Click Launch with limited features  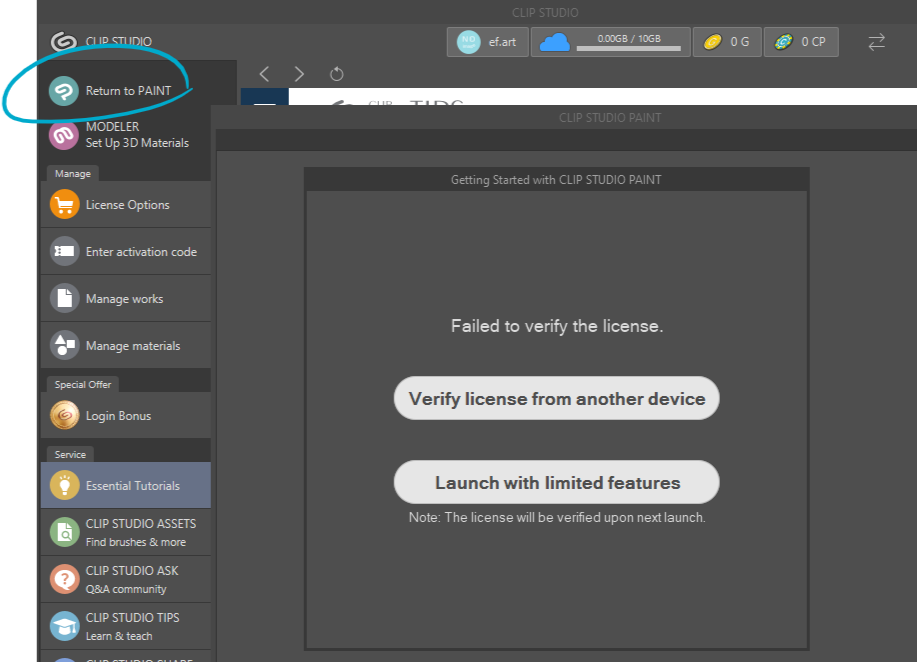[x=557, y=482]
